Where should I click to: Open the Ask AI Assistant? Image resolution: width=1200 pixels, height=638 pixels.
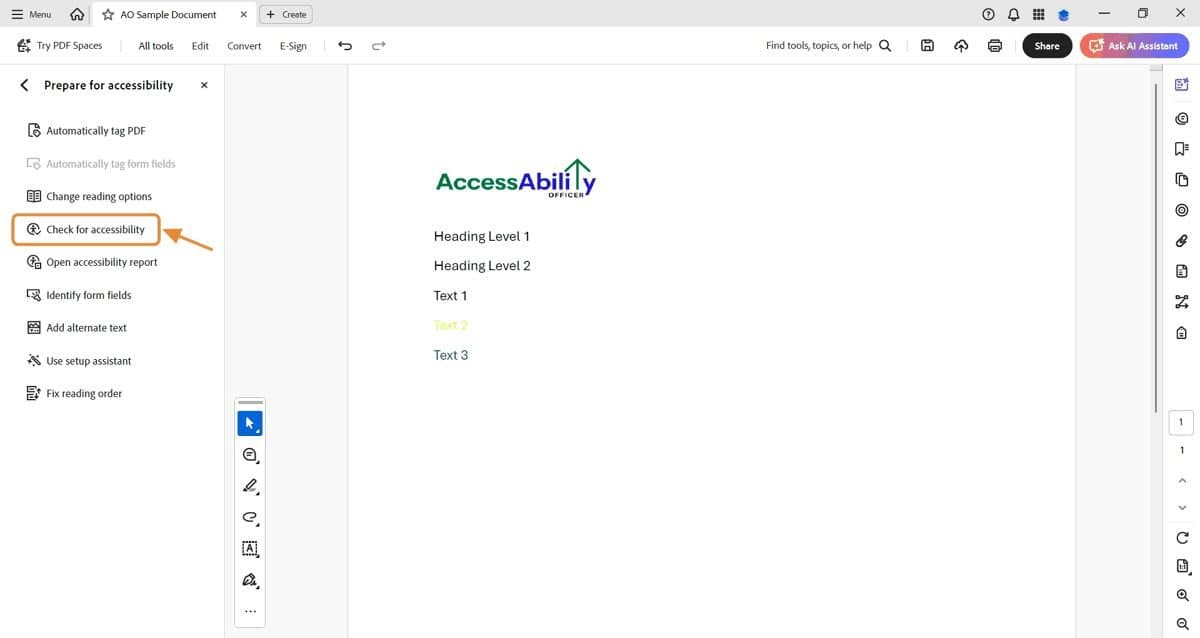[1134, 45]
